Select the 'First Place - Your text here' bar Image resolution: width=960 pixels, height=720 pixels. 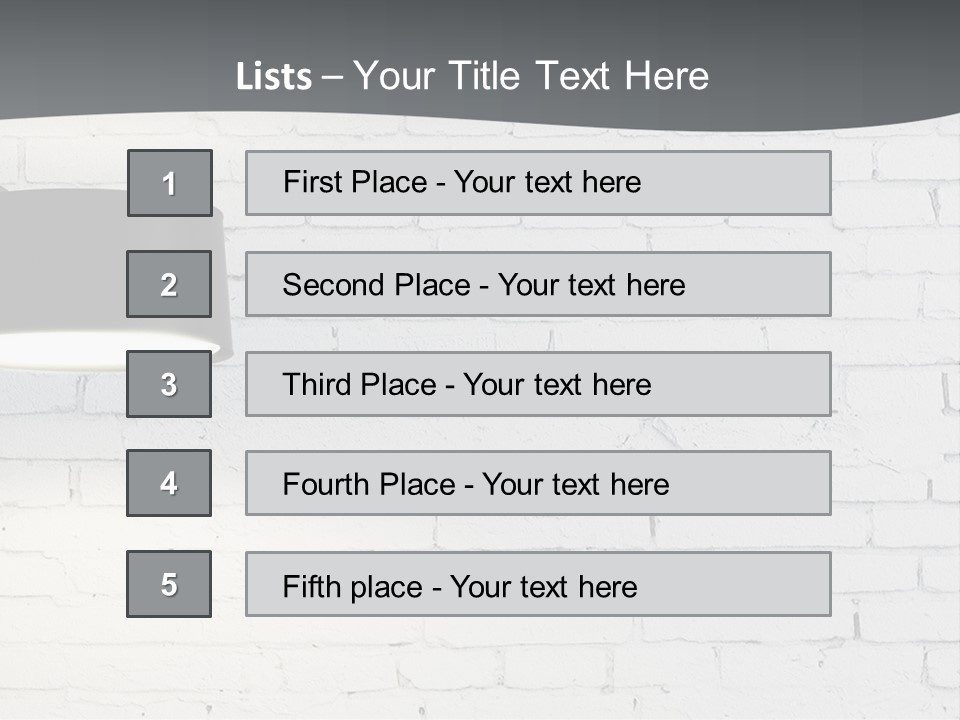(x=538, y=183)
